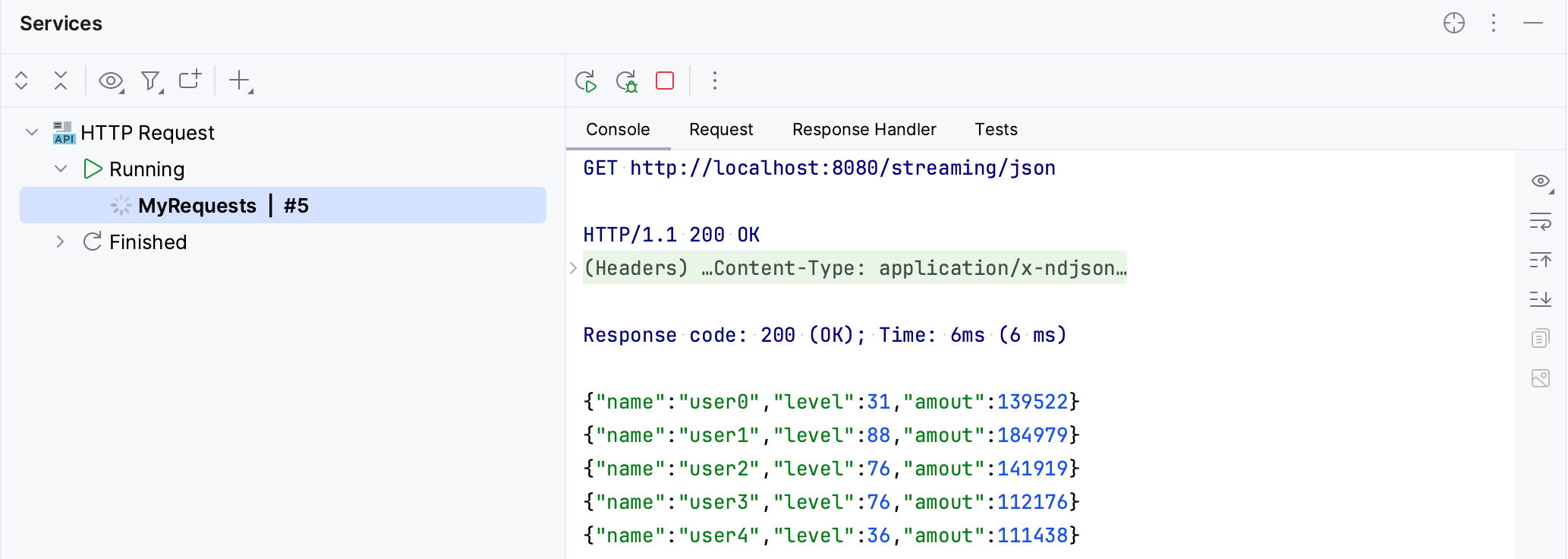Toggle soft-wrap in the response console
Viewport: 1568px width, 559px height.
[1540, 222]
